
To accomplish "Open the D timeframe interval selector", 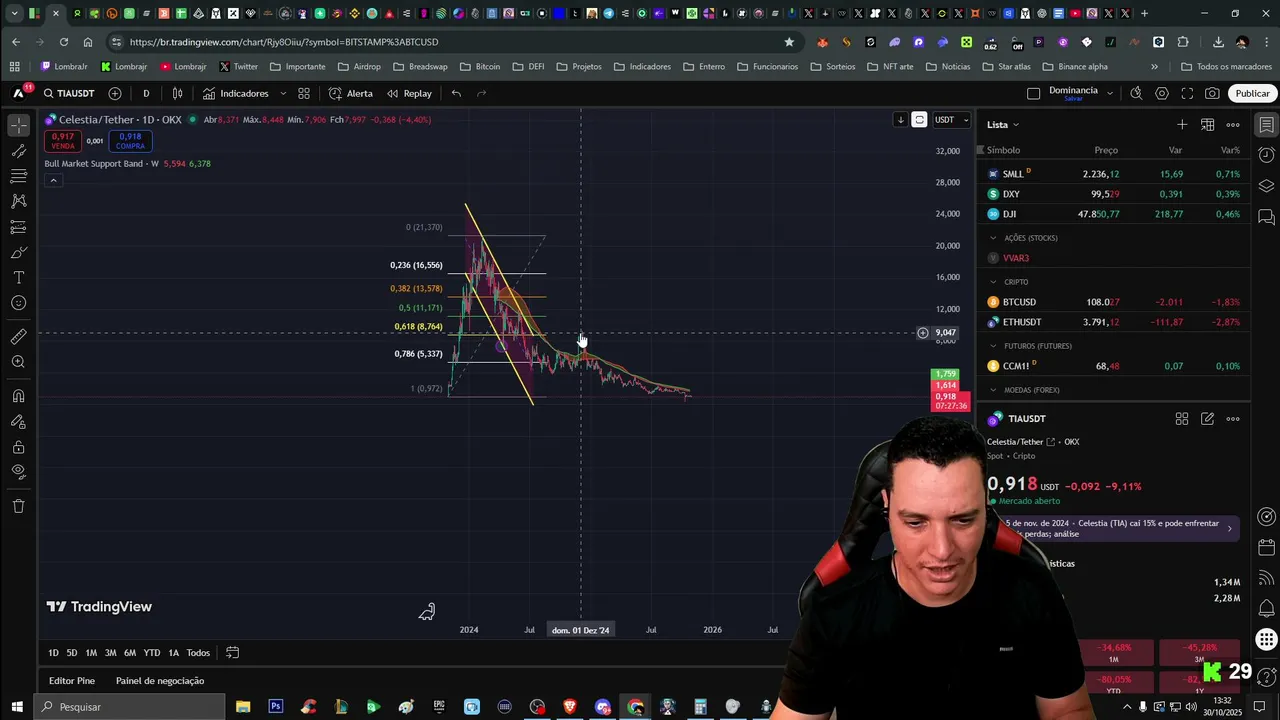I will click(146, 93).
